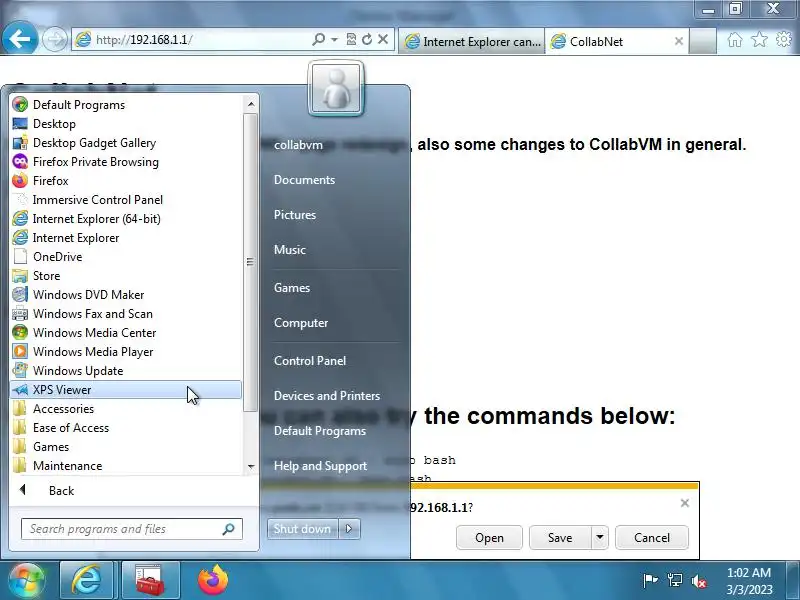This screenshot has height=600, width=800.
Task: Open the Store entry
Action: click(125, 276)
